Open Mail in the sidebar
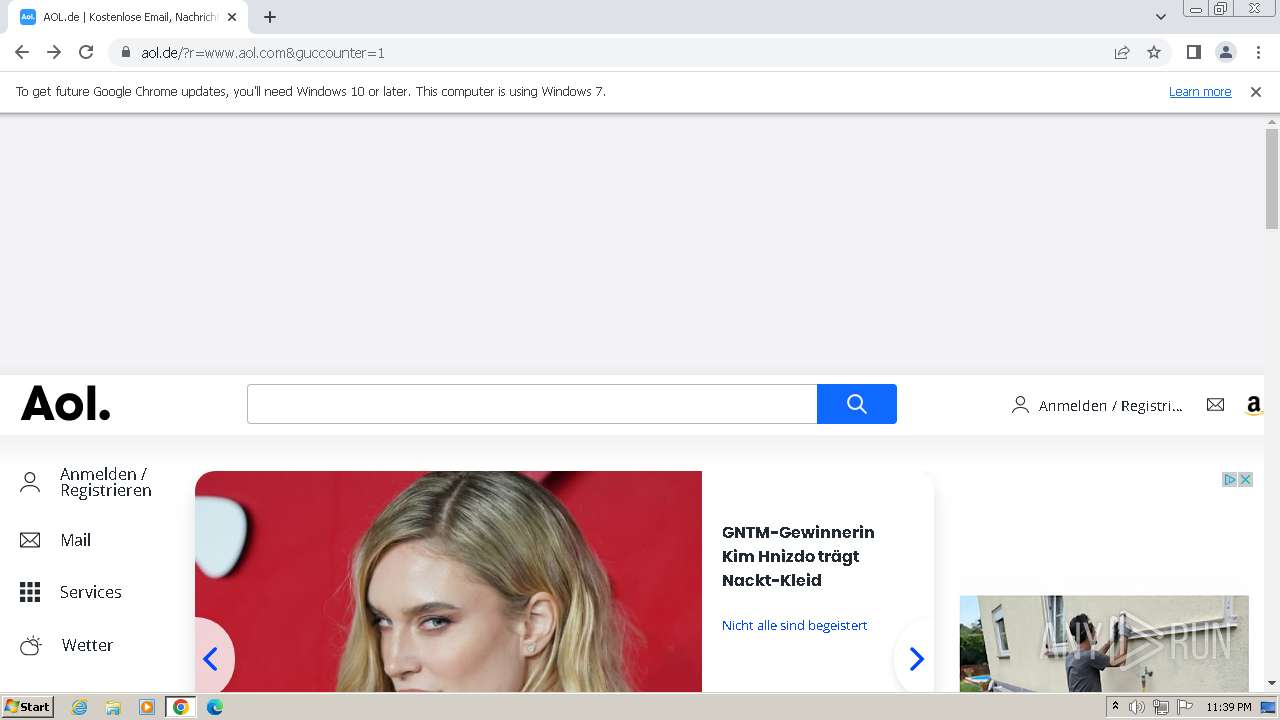1280x720 pixels. (x=56, y=540)
